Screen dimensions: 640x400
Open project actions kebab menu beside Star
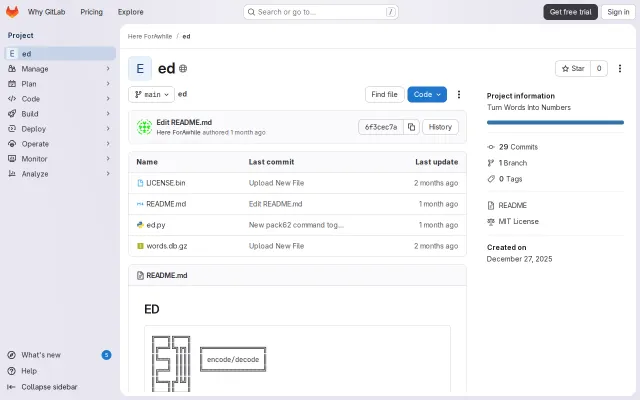620,69
